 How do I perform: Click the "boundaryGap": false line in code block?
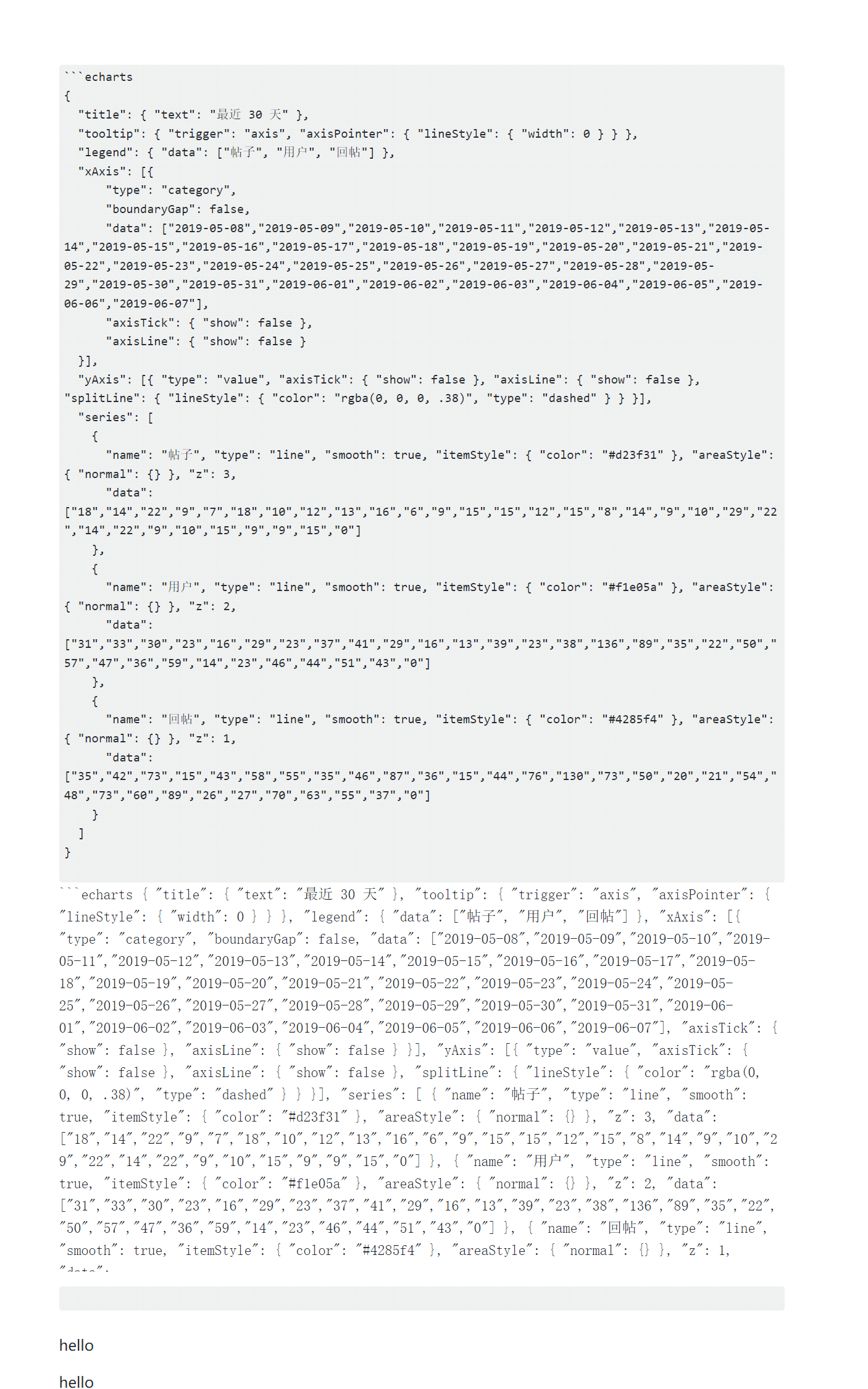tap(178, 209)
